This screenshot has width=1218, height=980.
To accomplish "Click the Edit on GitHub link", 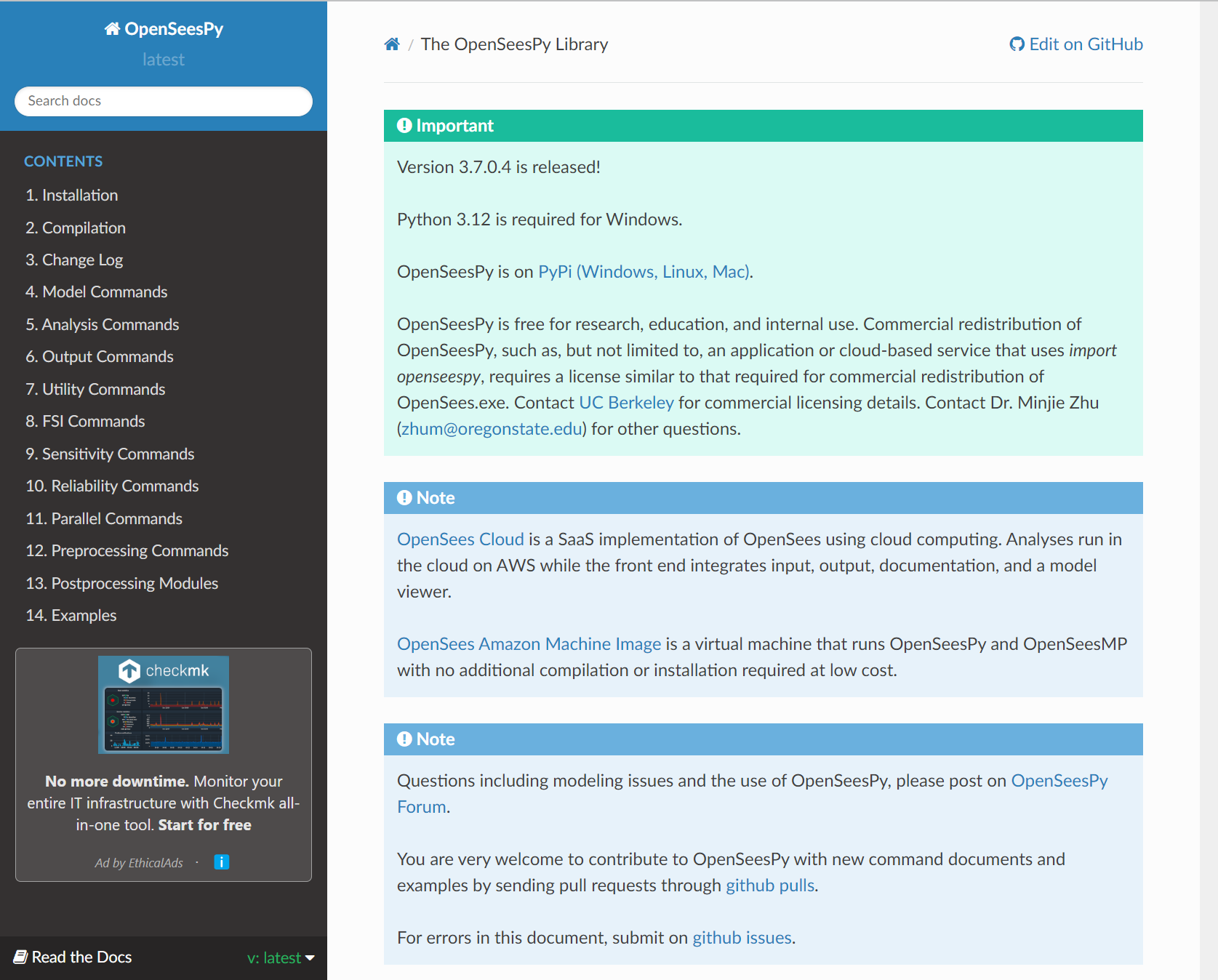I will tap(1076, 44).
